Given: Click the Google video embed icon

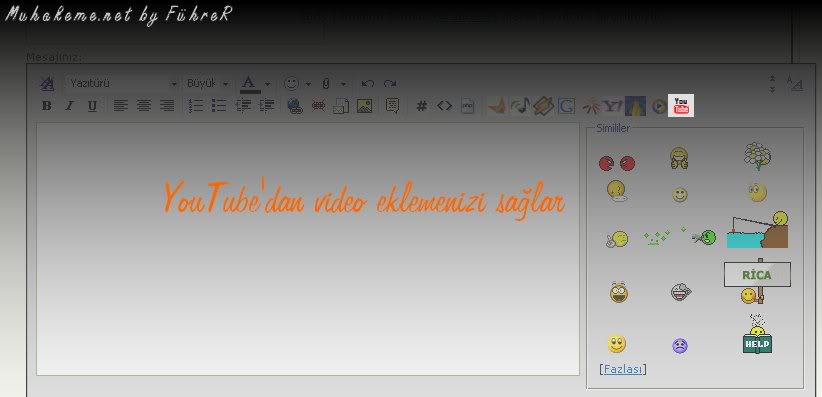Looking at the screenshot, I should pos(566,106).
